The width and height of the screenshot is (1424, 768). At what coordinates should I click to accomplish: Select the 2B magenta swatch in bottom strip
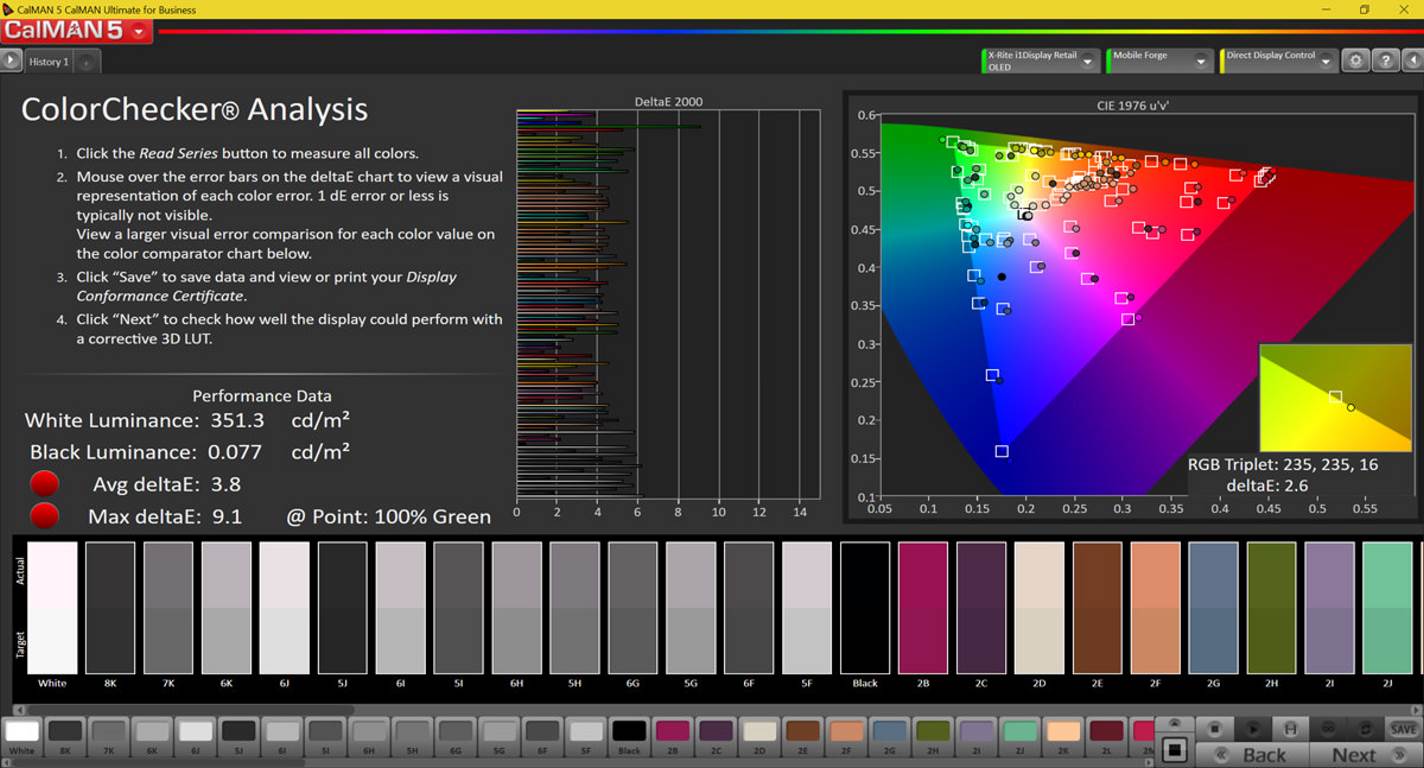point(672,732)
